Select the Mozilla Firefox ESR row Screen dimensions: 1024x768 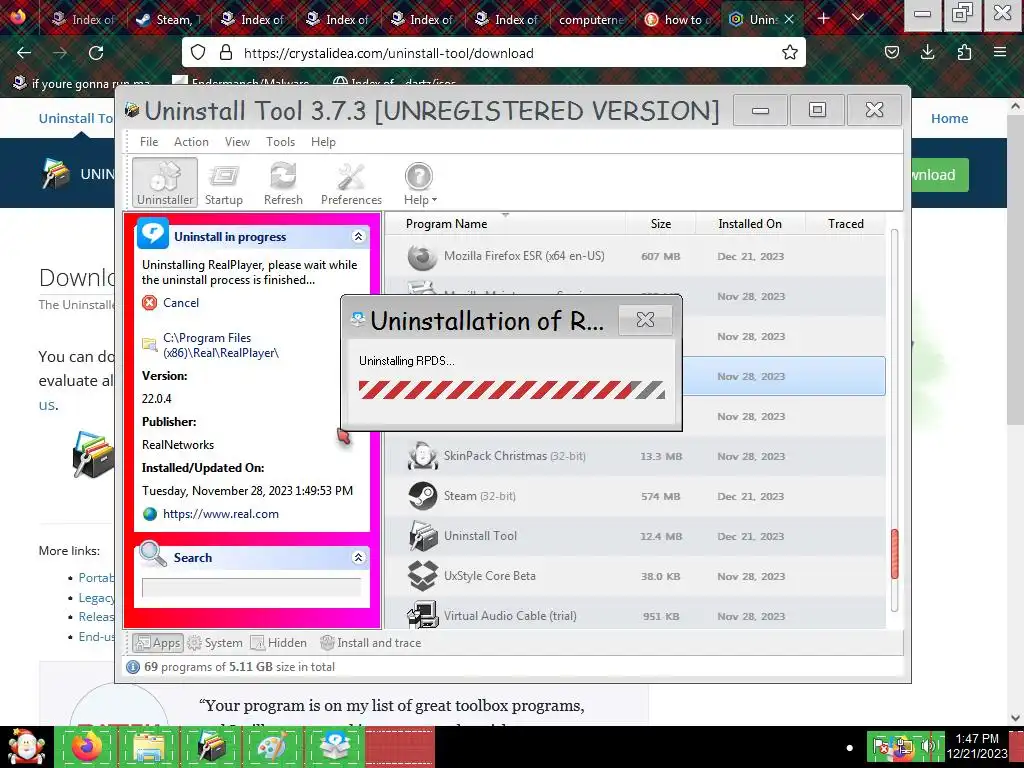pyautogui.click(x=635, y=256)
